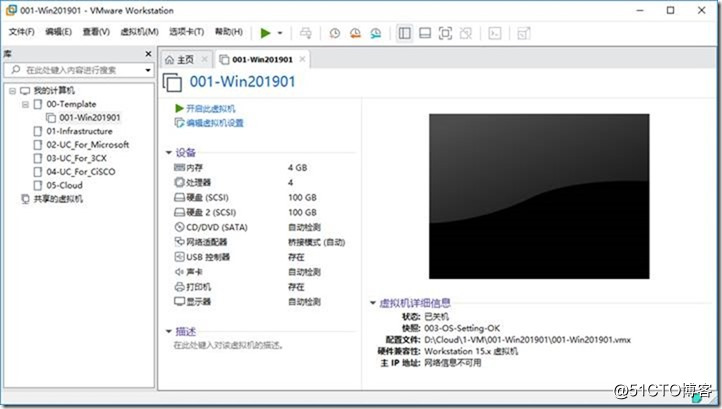Click the virtual machine screen thumbnail
Viewport: 722px width, 409px height.
pos(539,196)
